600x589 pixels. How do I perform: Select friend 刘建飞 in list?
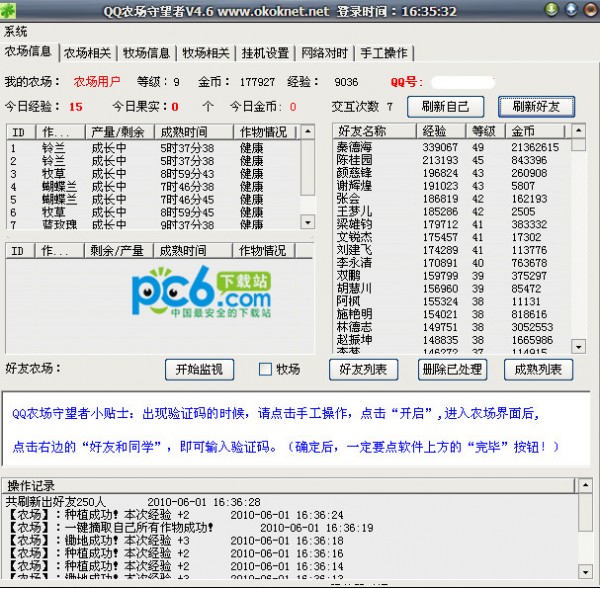tap(452, 250)
